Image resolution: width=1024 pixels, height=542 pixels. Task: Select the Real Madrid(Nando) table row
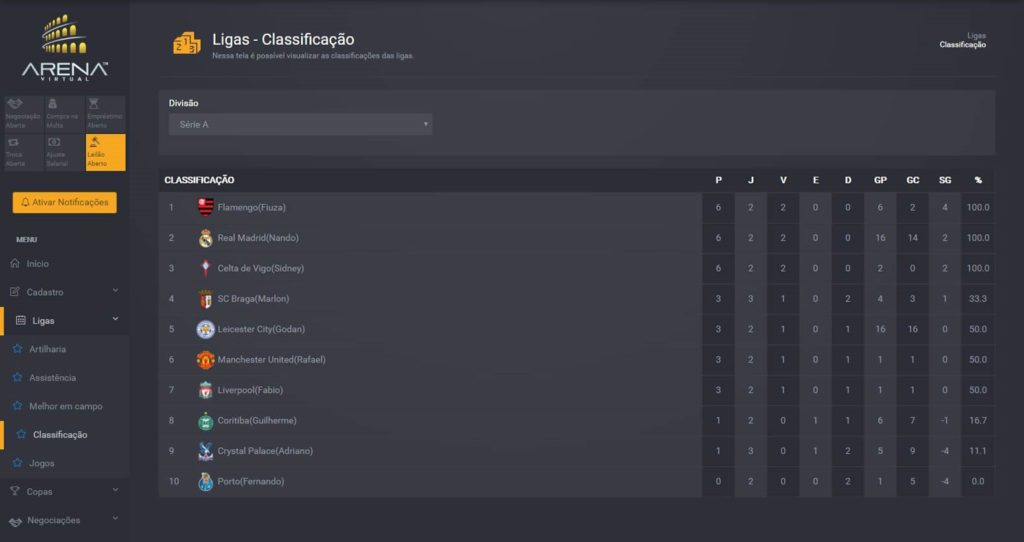(577, 238)
